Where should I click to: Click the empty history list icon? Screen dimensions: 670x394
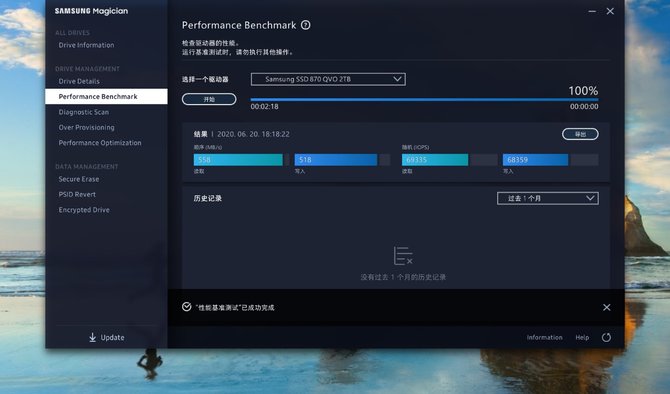(x=403, y=256)
